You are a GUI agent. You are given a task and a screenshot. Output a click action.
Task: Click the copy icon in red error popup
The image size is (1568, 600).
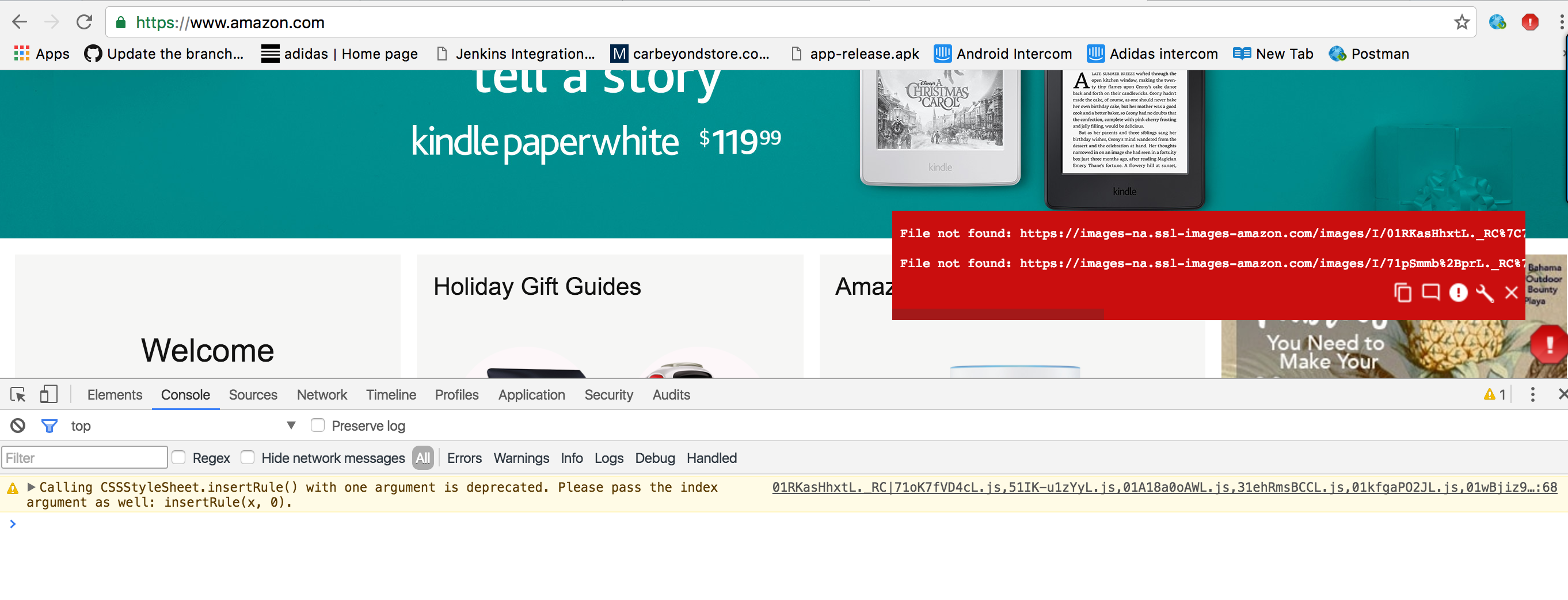[1402, 293]
